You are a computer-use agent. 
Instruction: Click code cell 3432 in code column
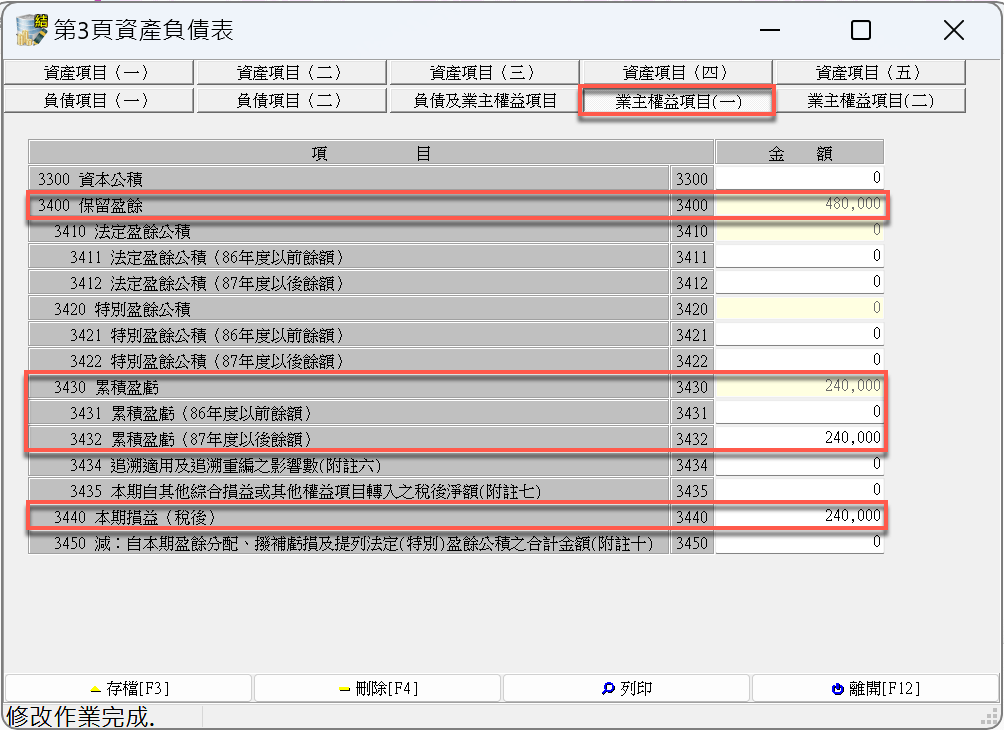pyautogui.click(x=692, y=439)
